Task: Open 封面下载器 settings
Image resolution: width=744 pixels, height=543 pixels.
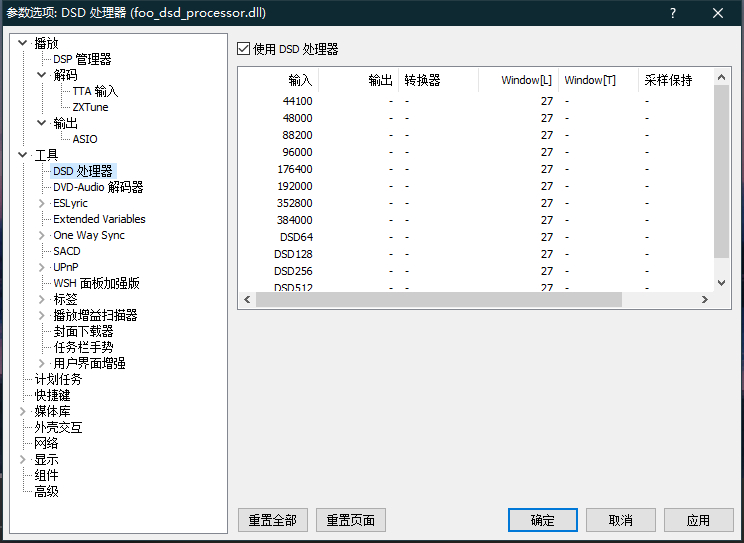Action: pyautogui.click(x=83, y=331)
